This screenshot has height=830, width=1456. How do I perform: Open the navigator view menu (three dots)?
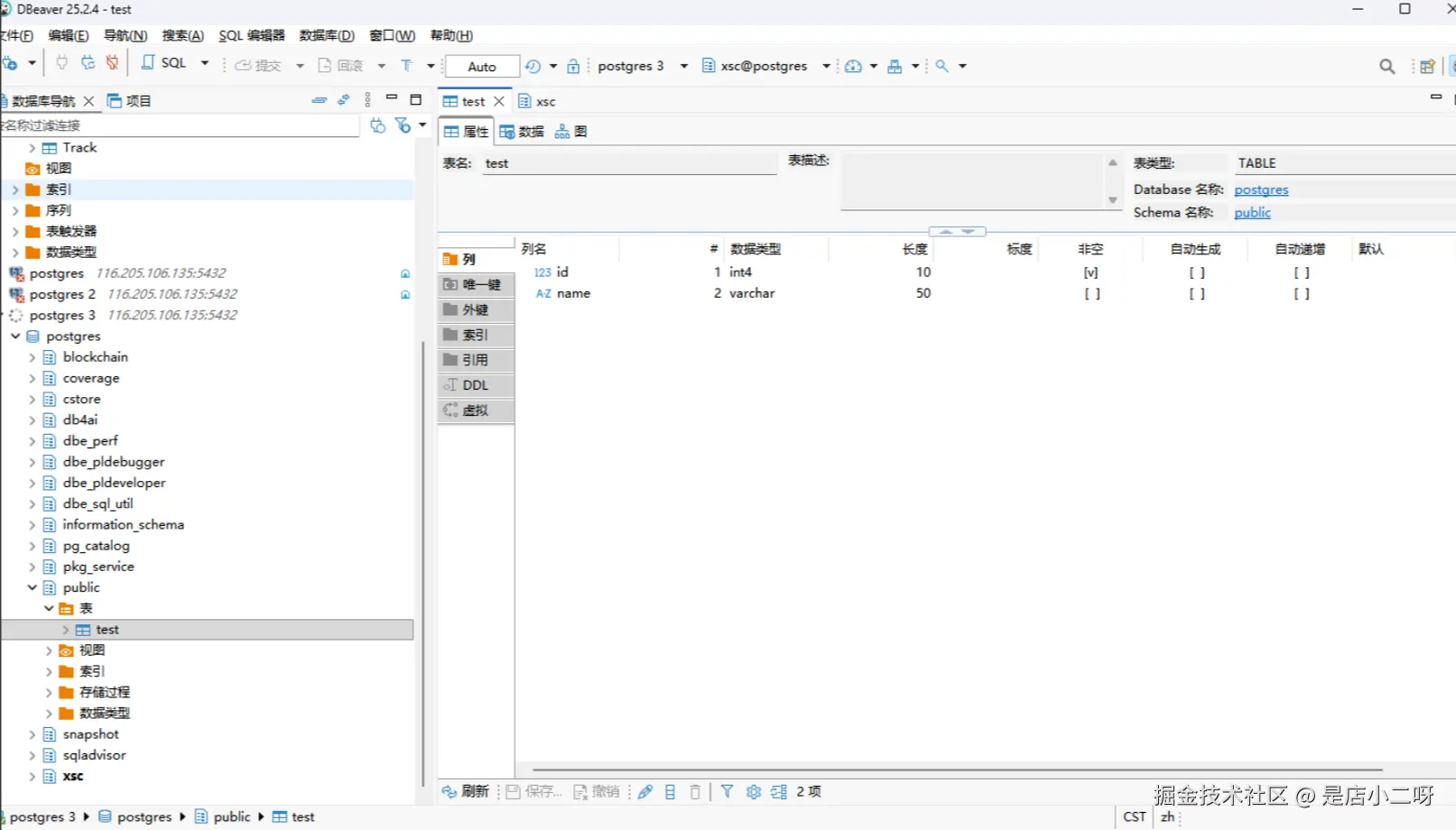coord(367,100)
